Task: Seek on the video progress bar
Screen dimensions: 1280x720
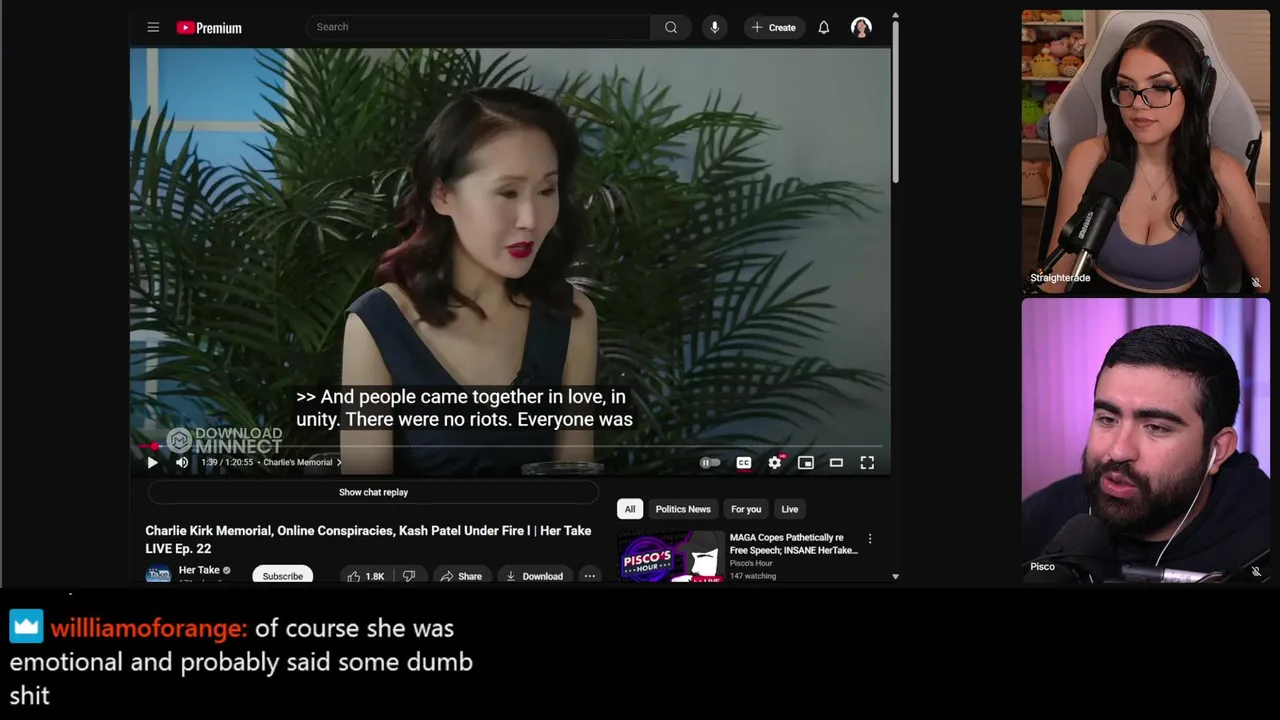Action: [x=511, y=446]
